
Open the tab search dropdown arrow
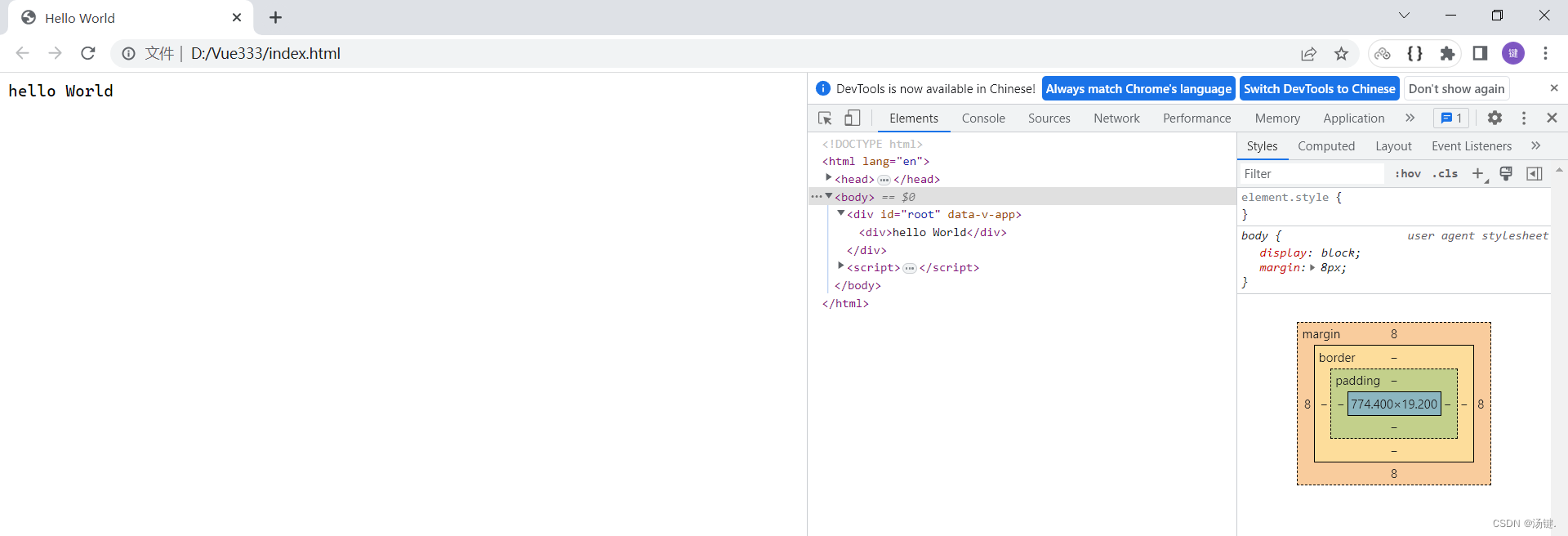(x=1404, y=16)
